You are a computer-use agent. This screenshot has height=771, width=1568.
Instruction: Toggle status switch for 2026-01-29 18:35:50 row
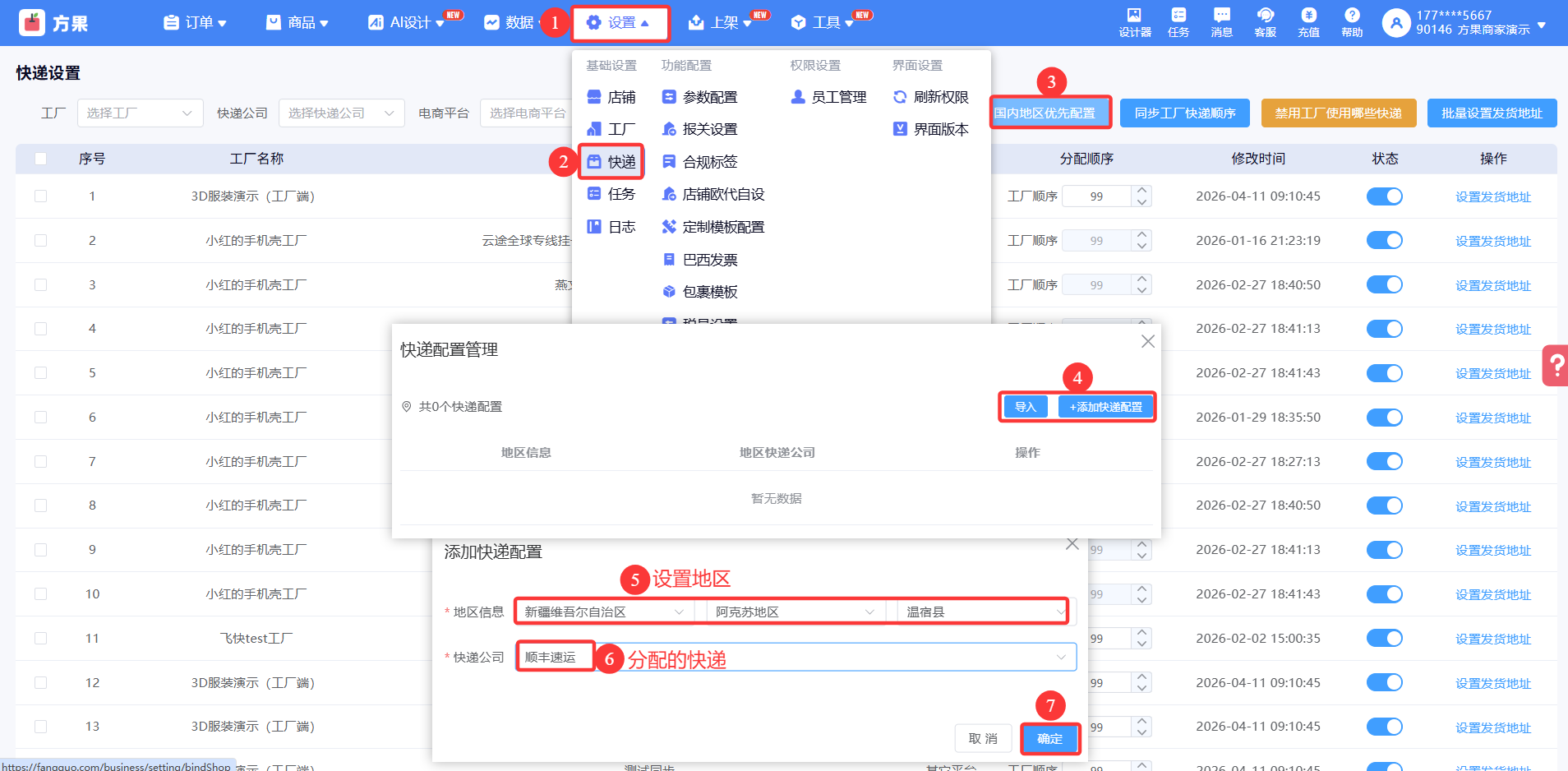click(1385, 418)
